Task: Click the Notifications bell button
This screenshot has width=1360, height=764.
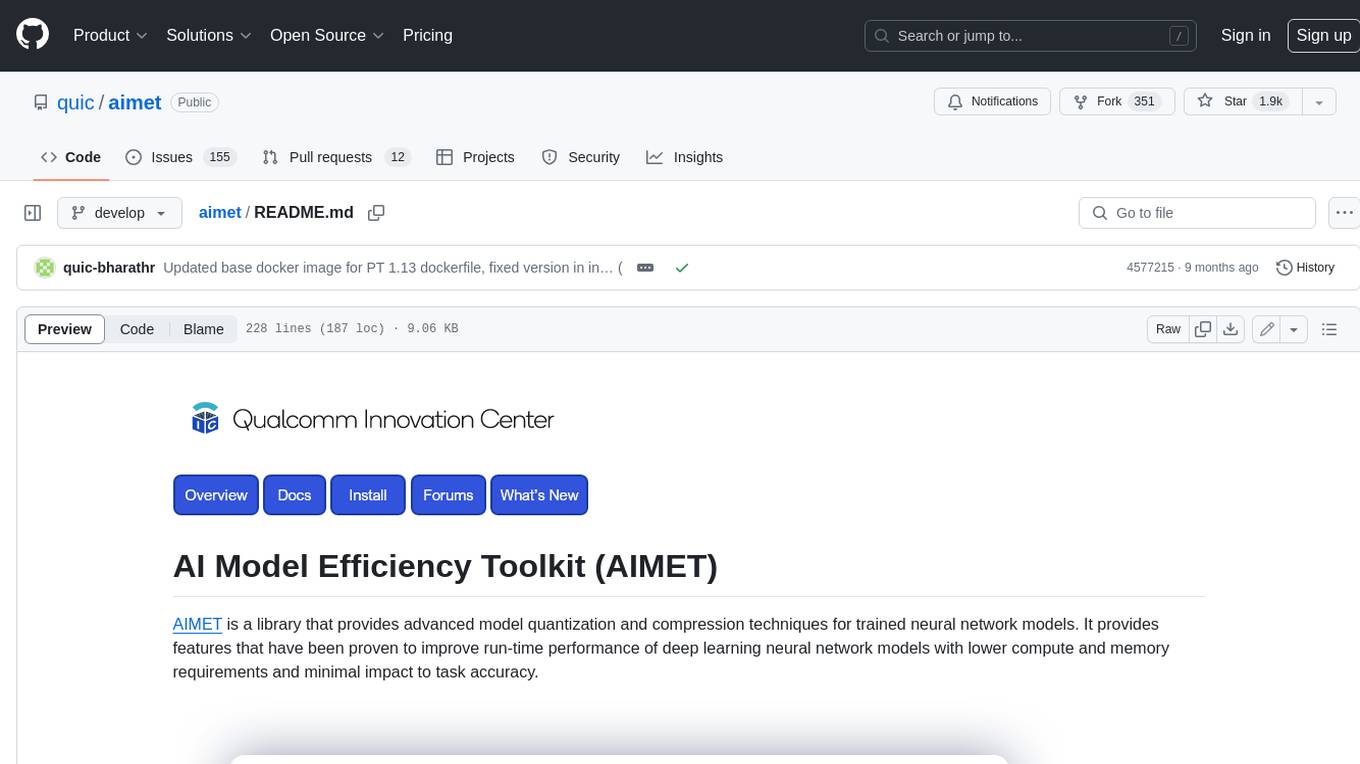Action: click(992, 101)
